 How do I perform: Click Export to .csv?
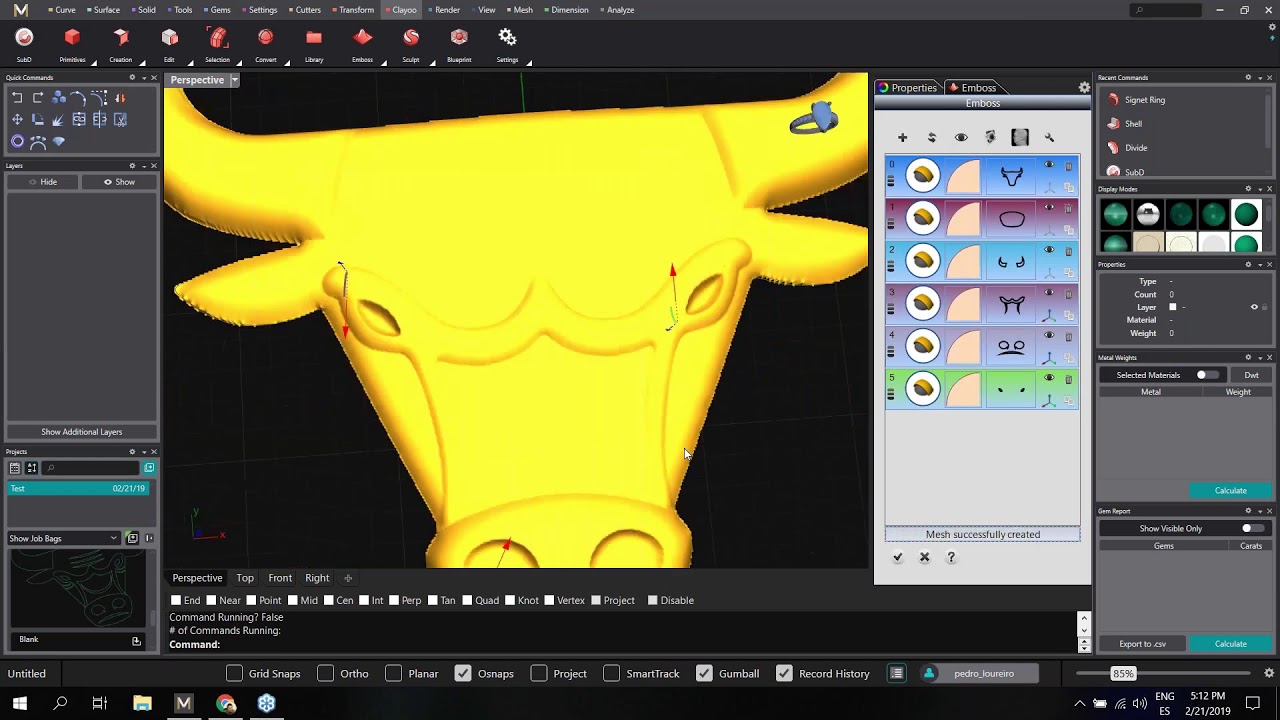1143,644
